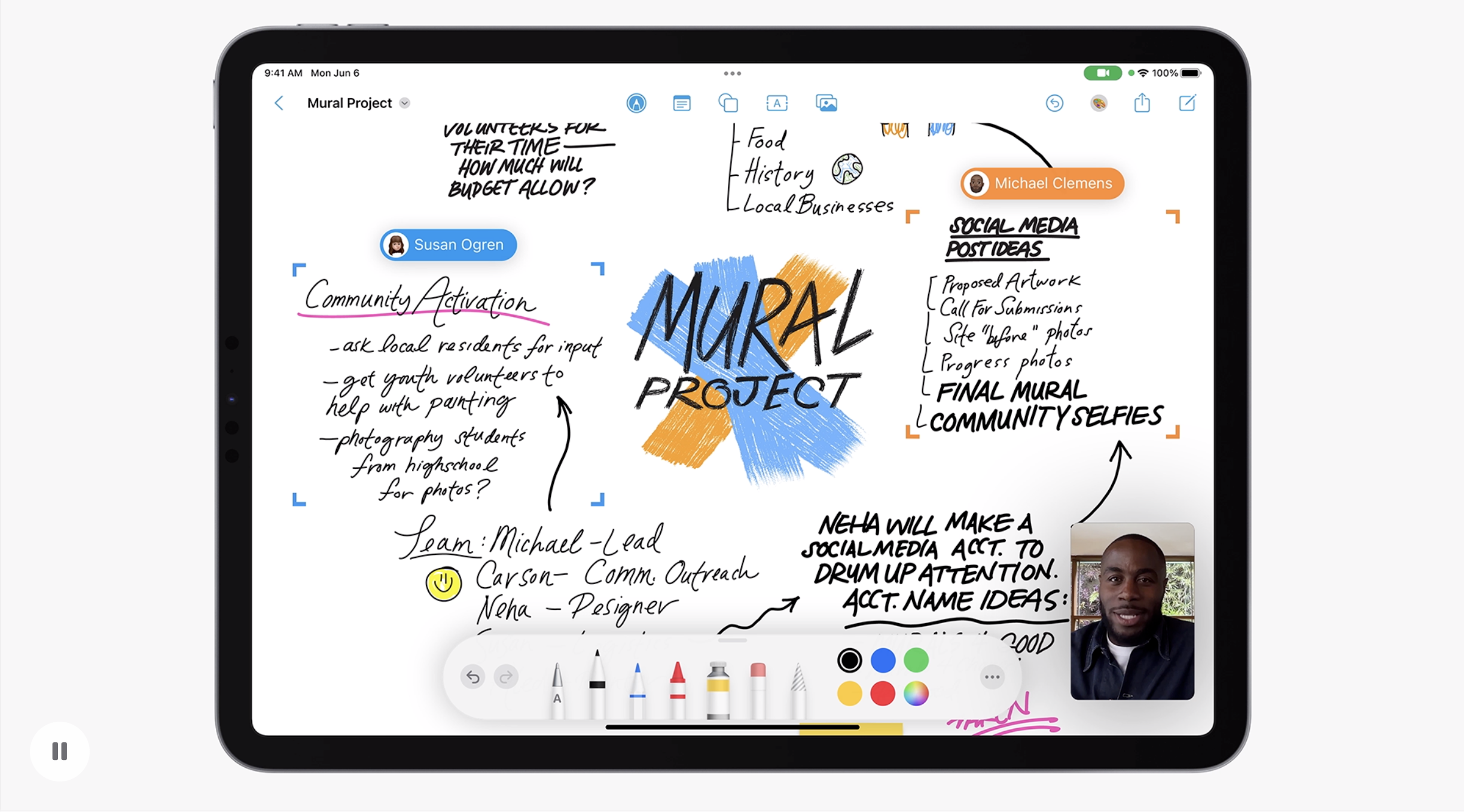The height and width of the screenshot is (812, 1464).
Task: Open the palette more options ellipsis
Action: coord(992,677)
